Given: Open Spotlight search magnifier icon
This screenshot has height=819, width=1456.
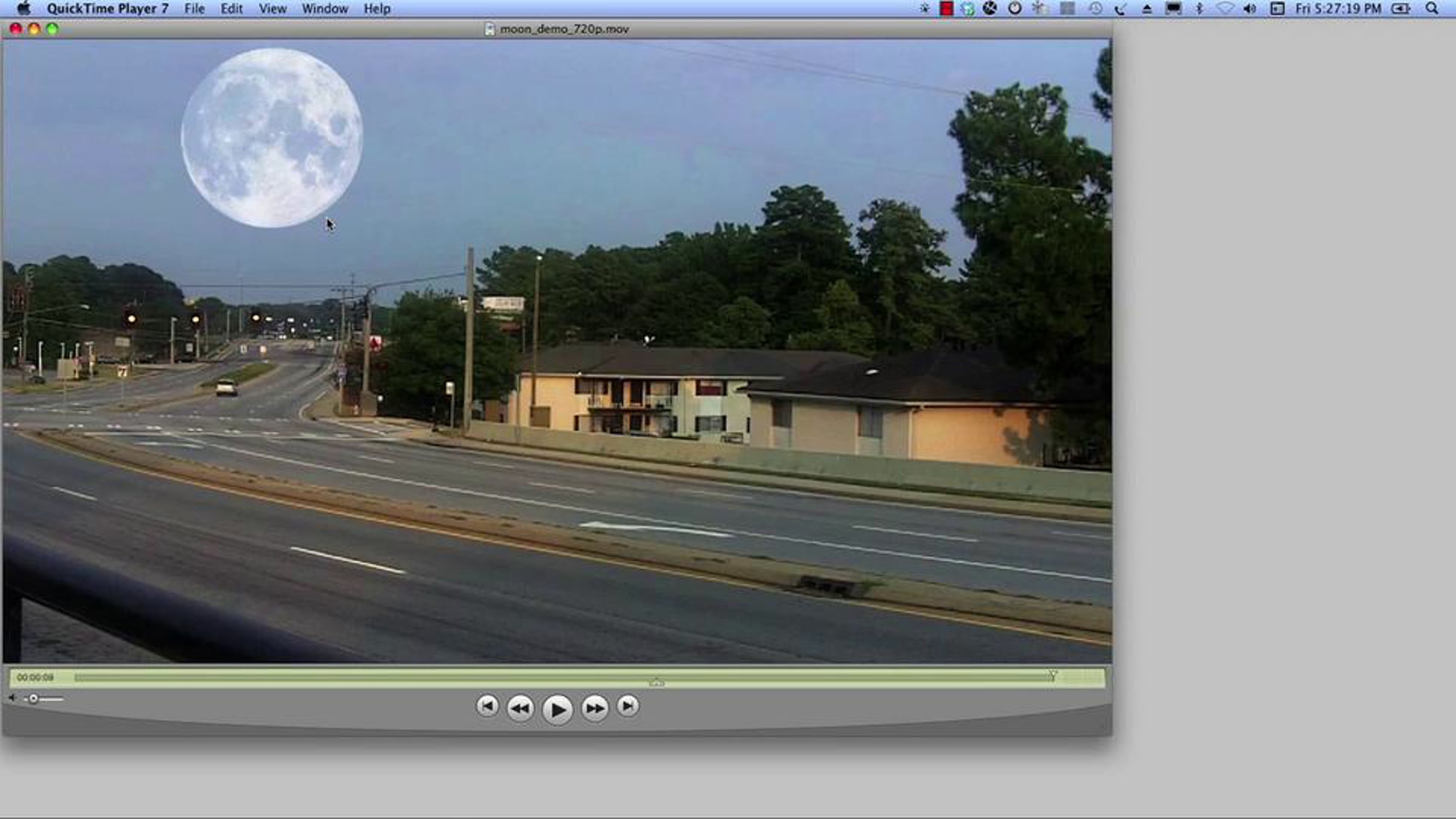Looking at the screenshot, I should (1432, 8).
